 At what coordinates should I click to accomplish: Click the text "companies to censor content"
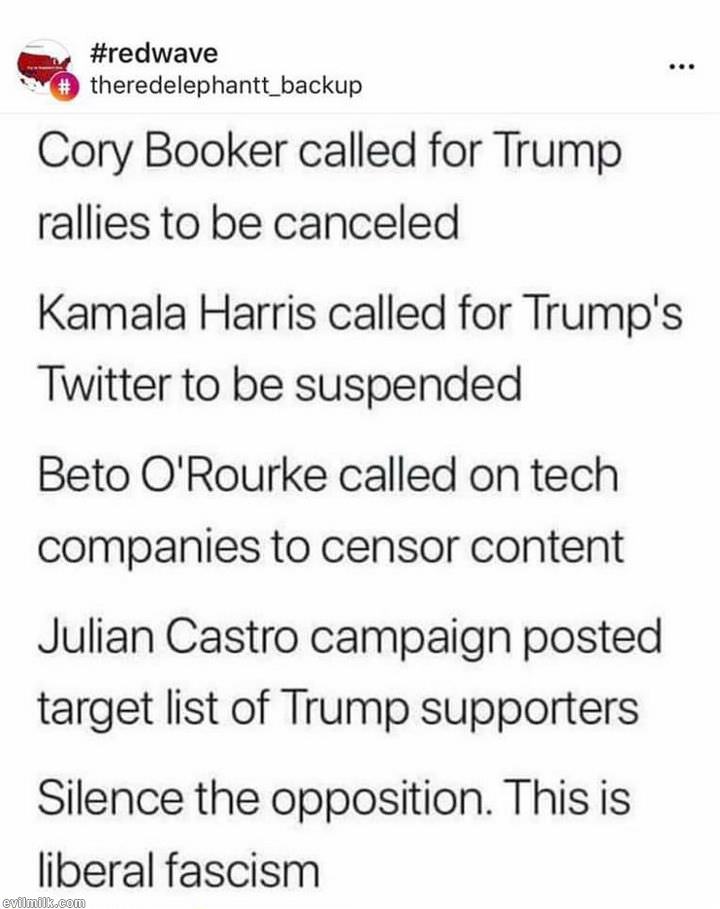click(x=330, y=545)
